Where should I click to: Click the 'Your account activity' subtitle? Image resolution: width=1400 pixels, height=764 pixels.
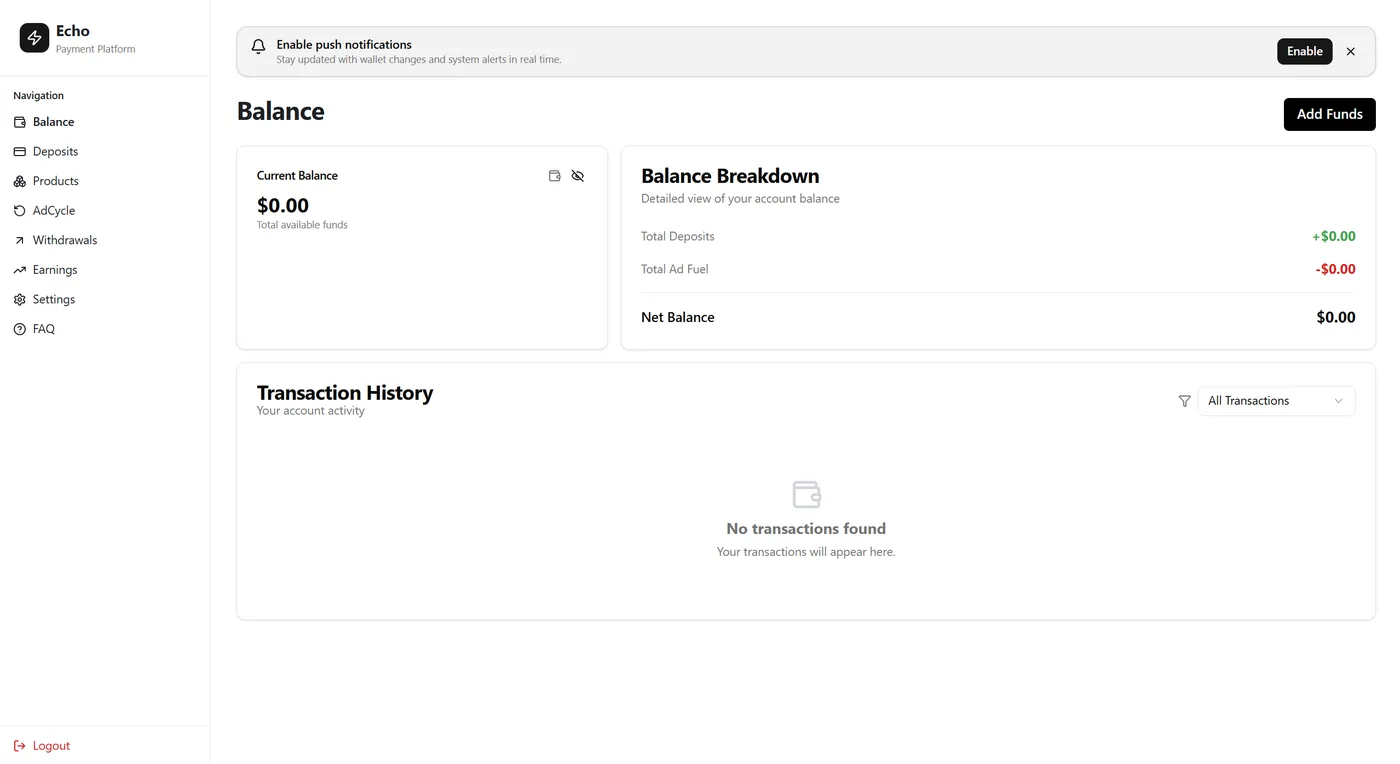click(x=311, y=411)
